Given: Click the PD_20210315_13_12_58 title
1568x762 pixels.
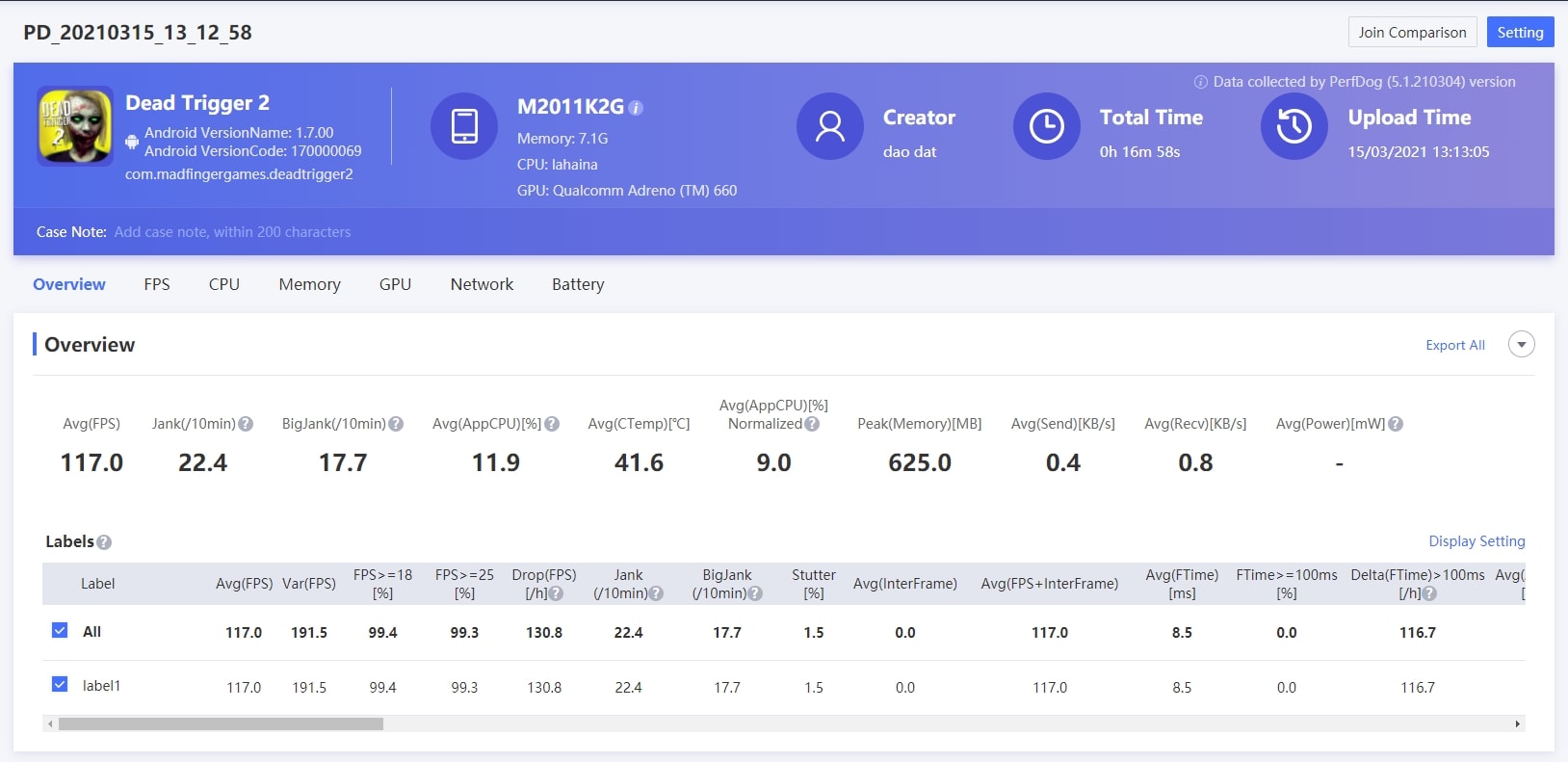Looking at the screenshot, I should pyautogui.click(x=138, y=32).
